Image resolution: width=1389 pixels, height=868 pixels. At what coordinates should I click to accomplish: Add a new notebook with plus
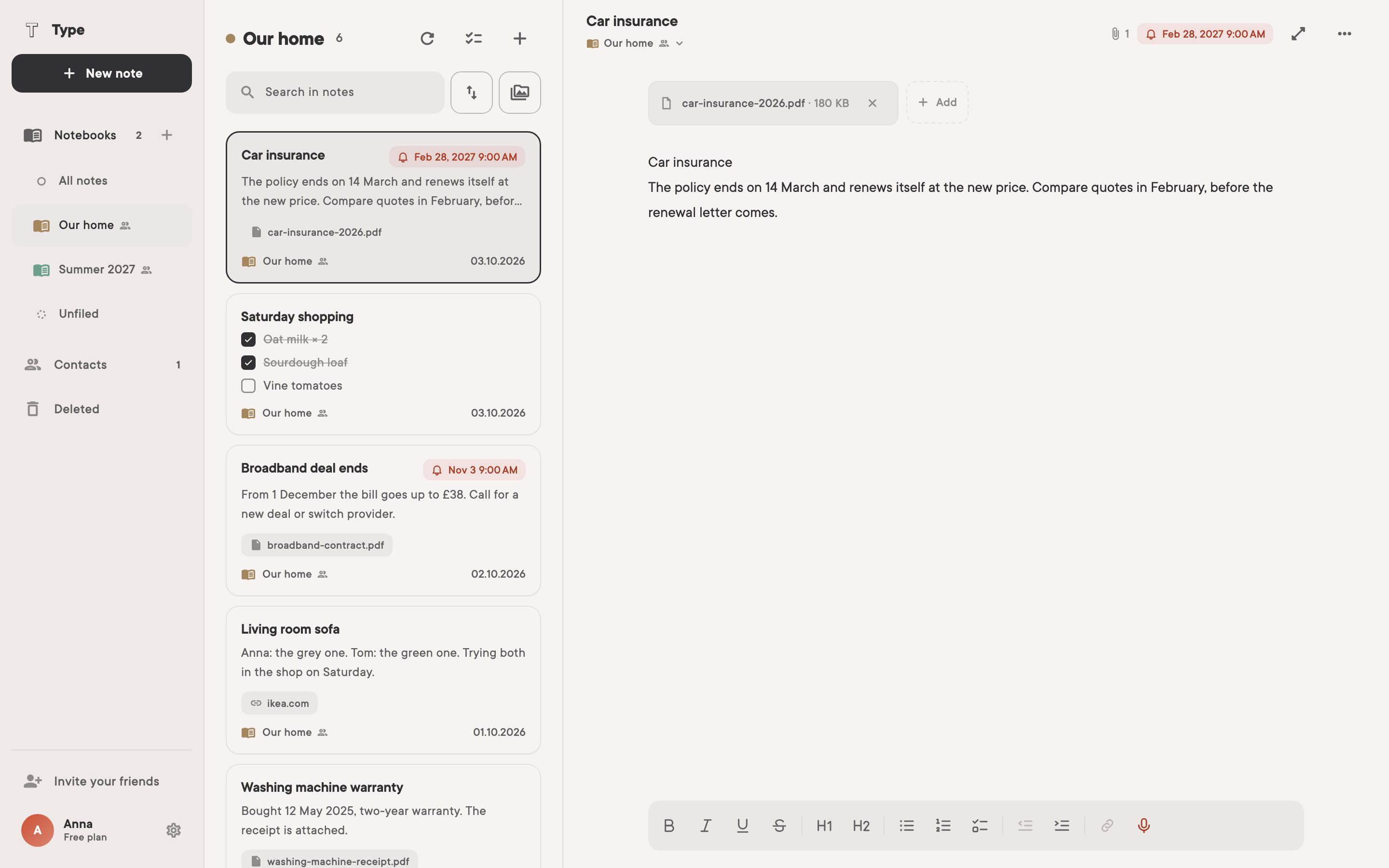tap(166, 135)
